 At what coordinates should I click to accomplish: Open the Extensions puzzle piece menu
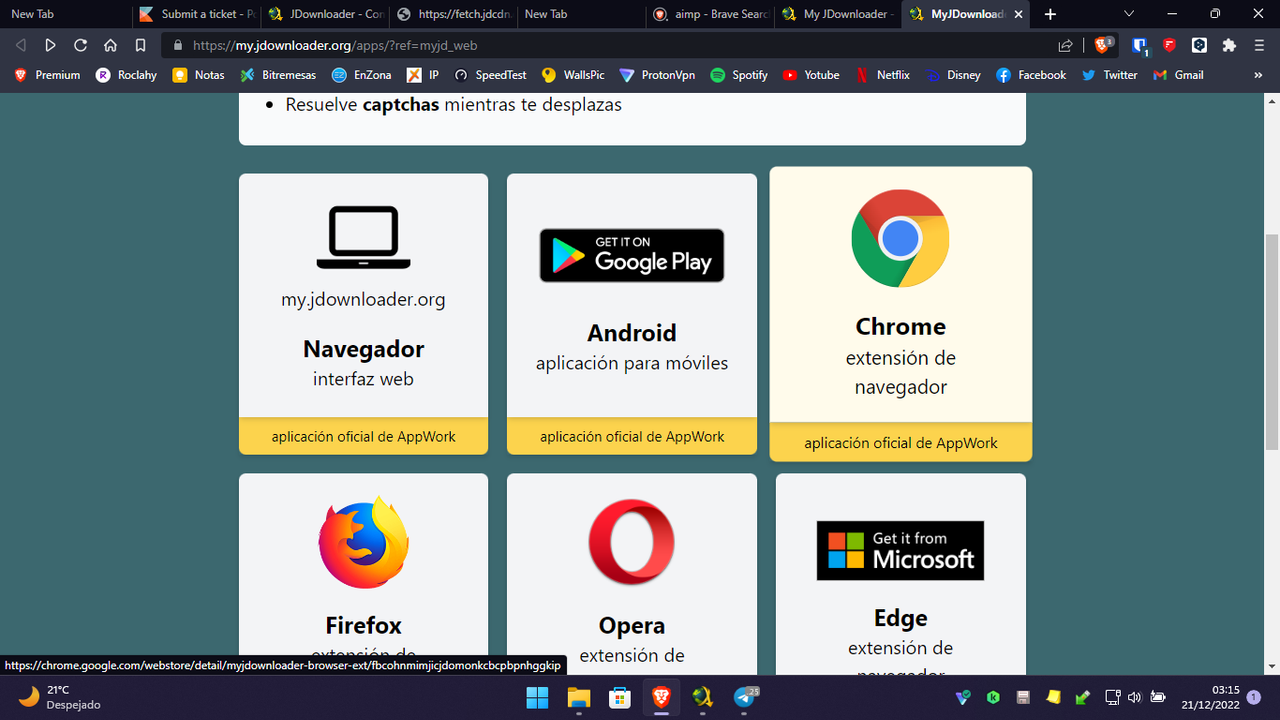click(1229, 45)
